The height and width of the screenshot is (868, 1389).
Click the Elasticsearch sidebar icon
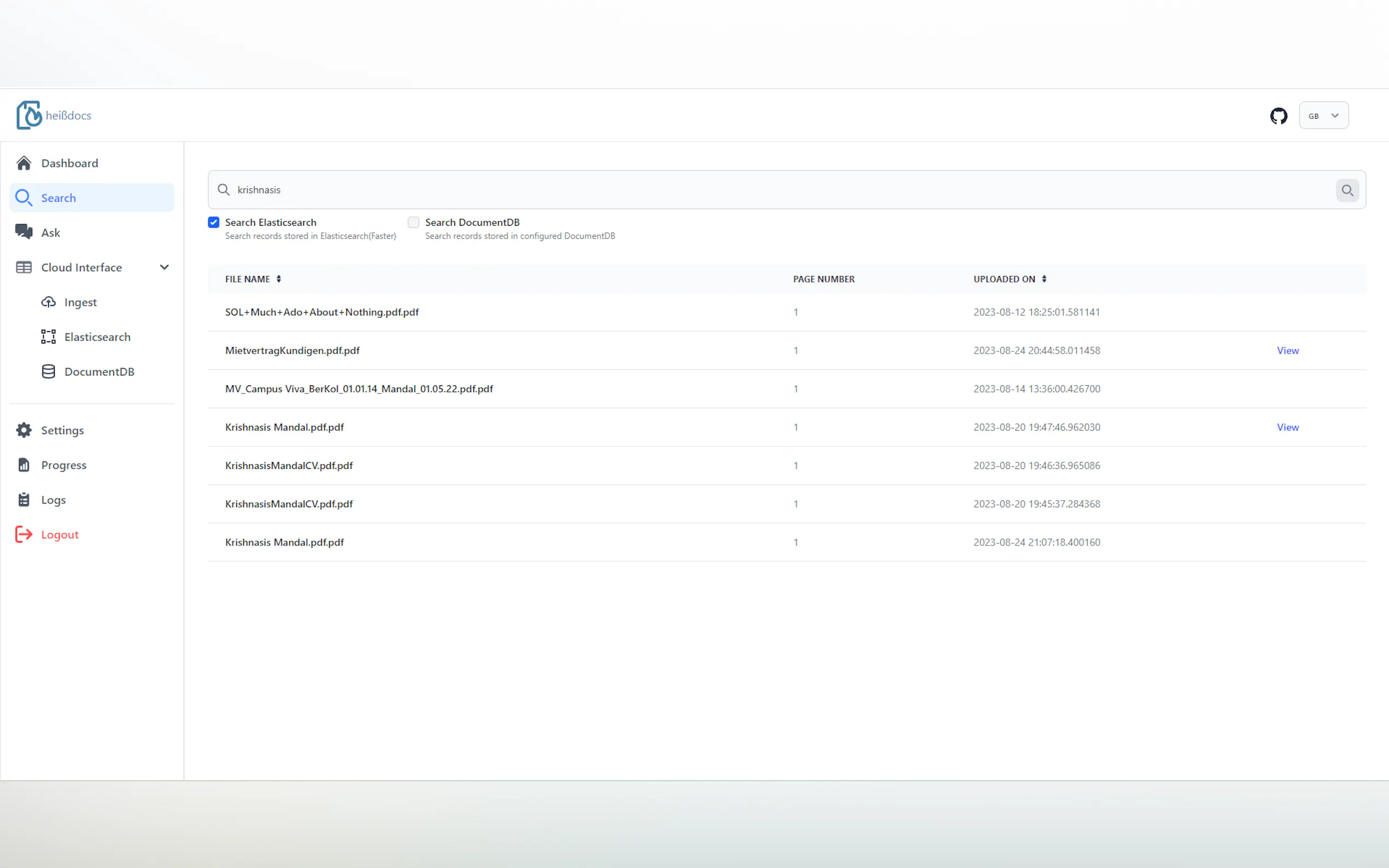49,337
